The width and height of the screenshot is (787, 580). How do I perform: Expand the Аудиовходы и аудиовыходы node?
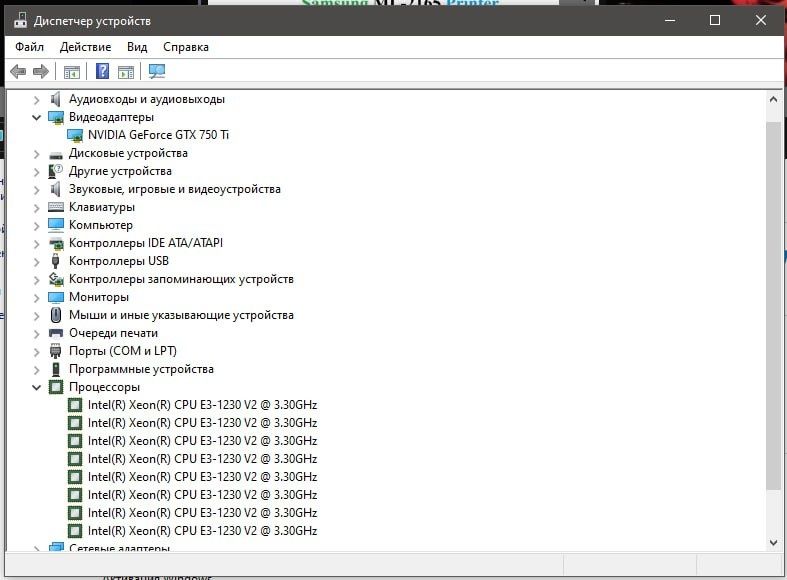click(36, 100)
